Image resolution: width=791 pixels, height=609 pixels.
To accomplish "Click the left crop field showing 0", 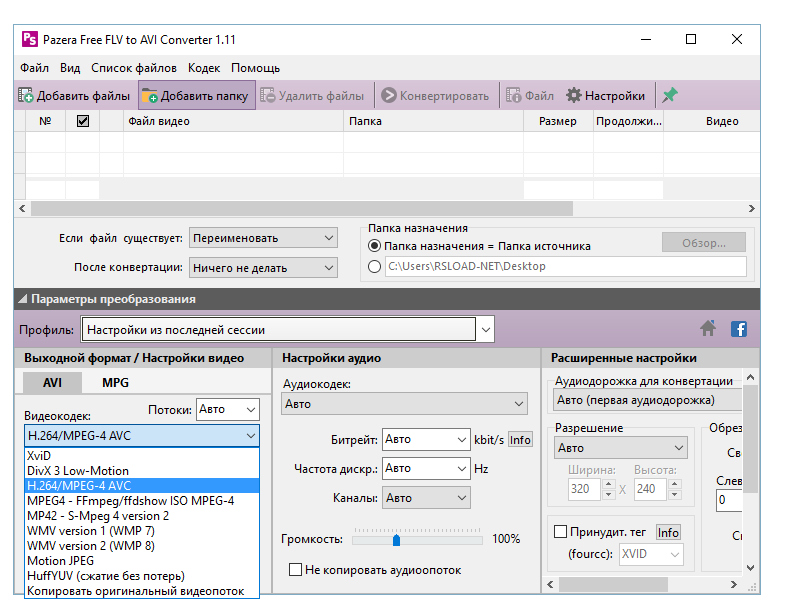I will click(729, 501).
